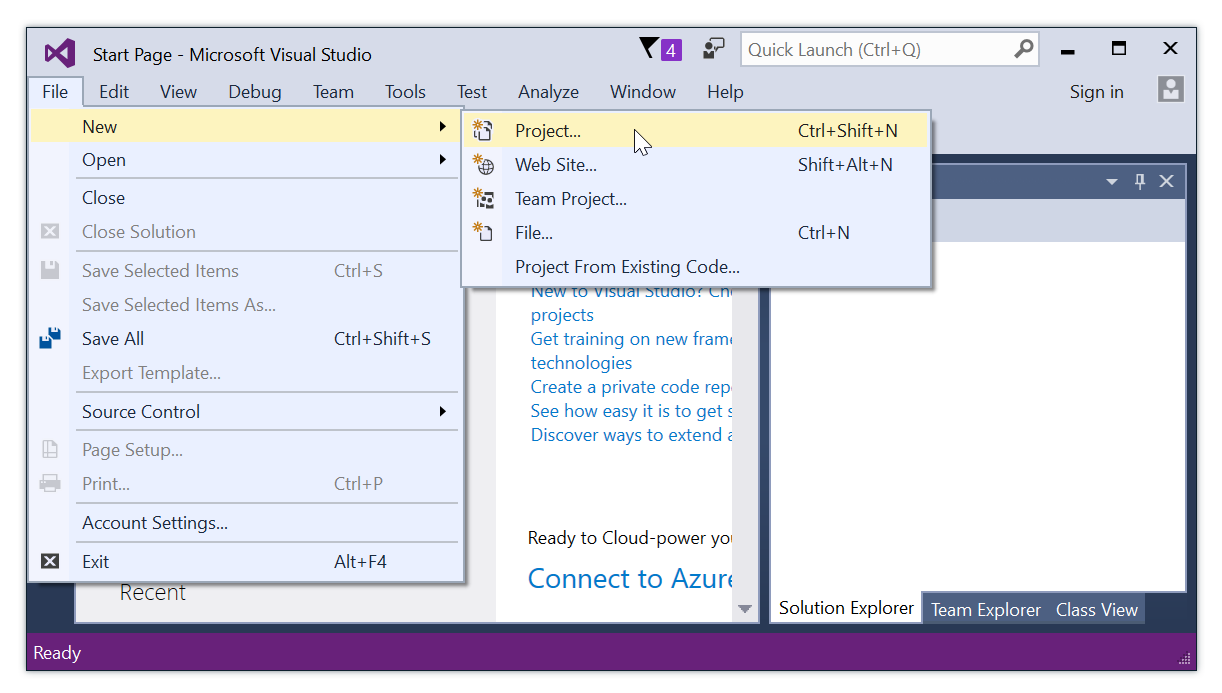
Task: Select File... in the New submenu
Action: [697, 233]
